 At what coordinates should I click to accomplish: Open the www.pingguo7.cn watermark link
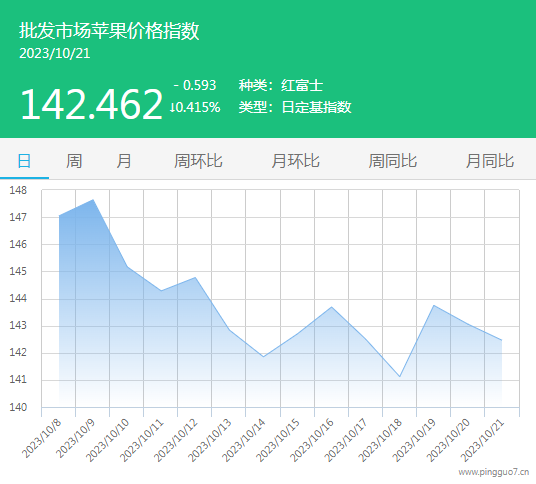click(x=494, y=472)
